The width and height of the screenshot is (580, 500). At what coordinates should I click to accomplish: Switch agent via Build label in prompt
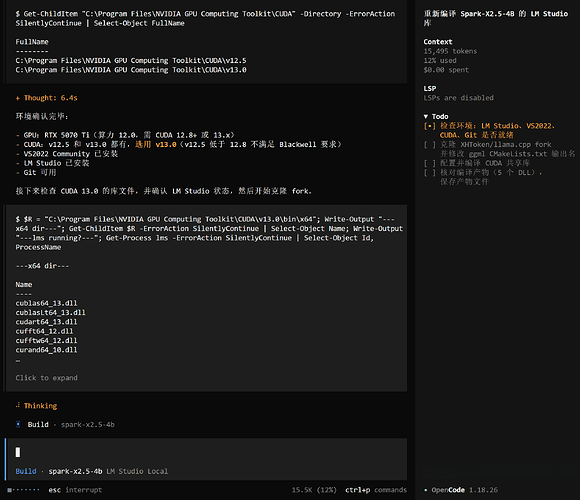coord(26,471)
